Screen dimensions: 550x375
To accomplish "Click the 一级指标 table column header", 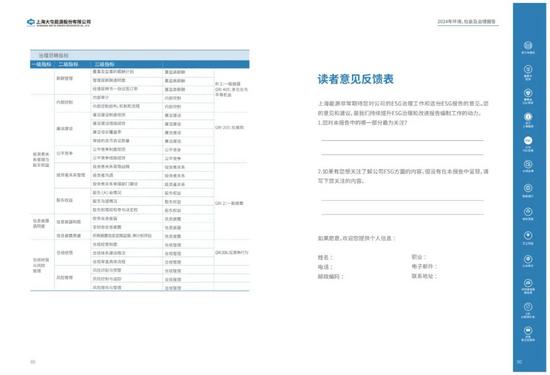I will click(41, 65).
